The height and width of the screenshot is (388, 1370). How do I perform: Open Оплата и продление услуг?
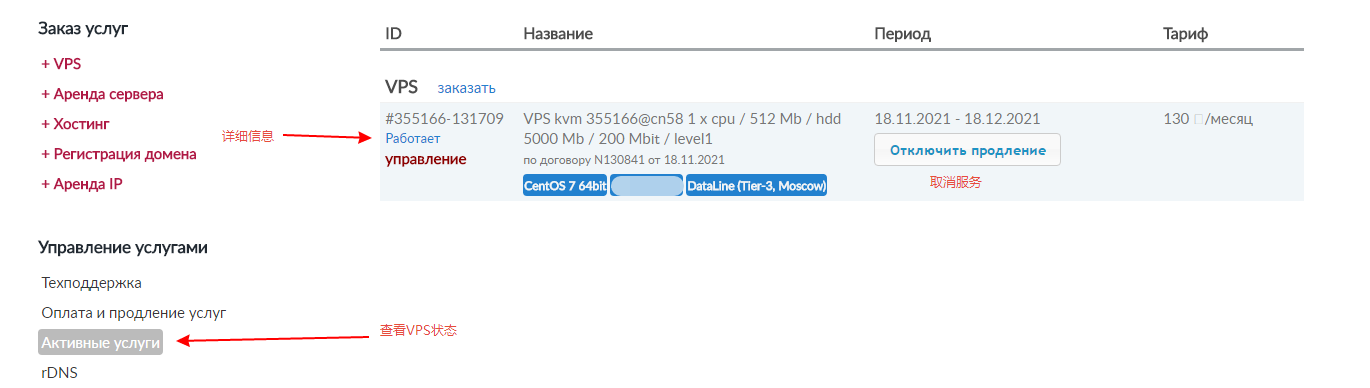pos(133,313)
